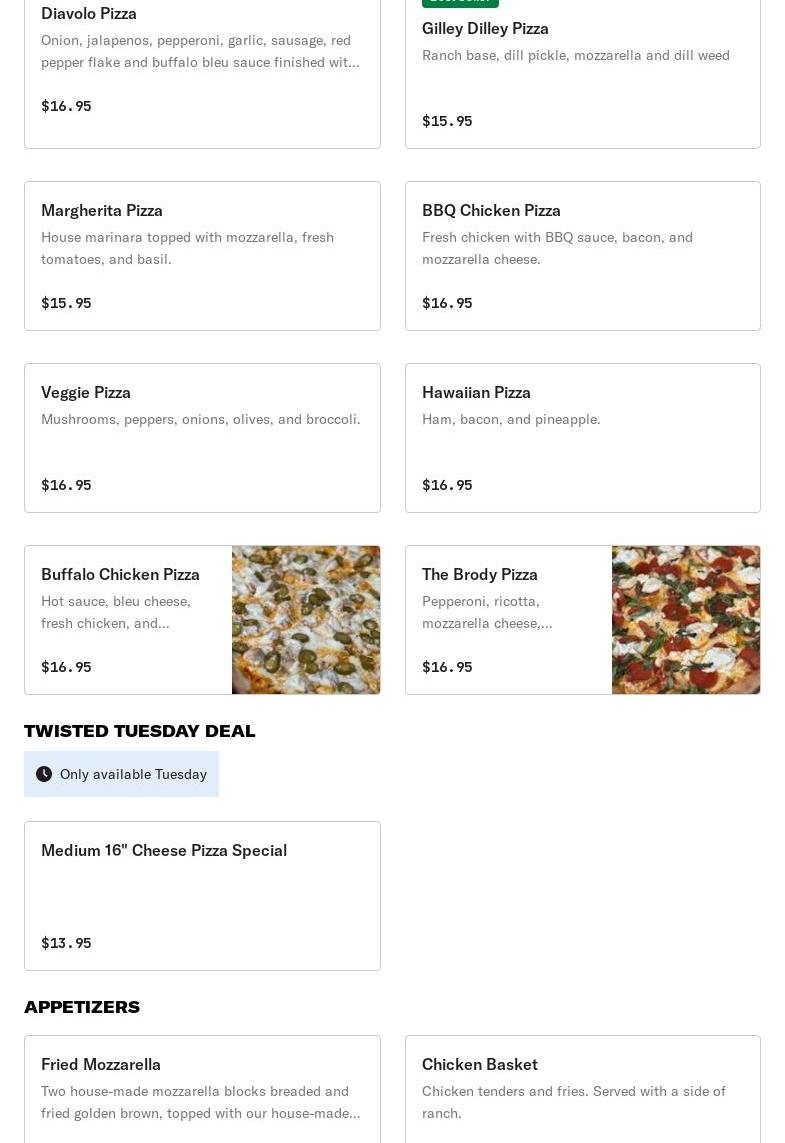Click the Diavolo Pizza description text
Screen dimensions: 785x1143
200,51
